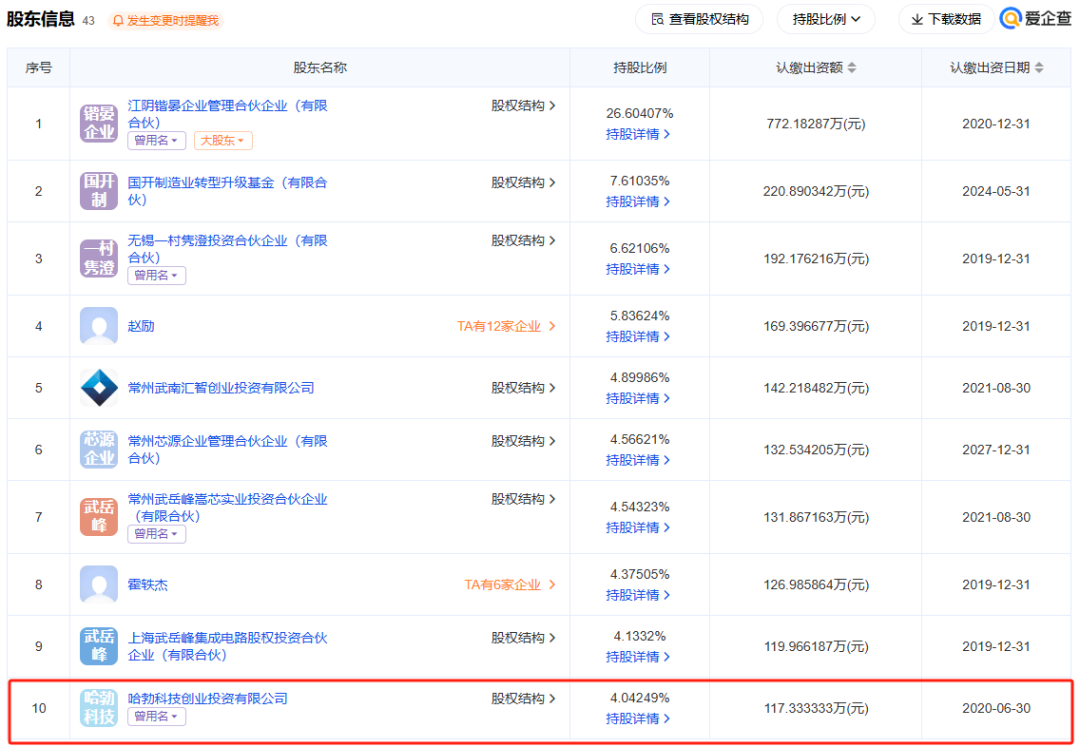Open 持股详情 under 4.89986%
Viewport: 1080px width, 747px height.
[638, 399]
